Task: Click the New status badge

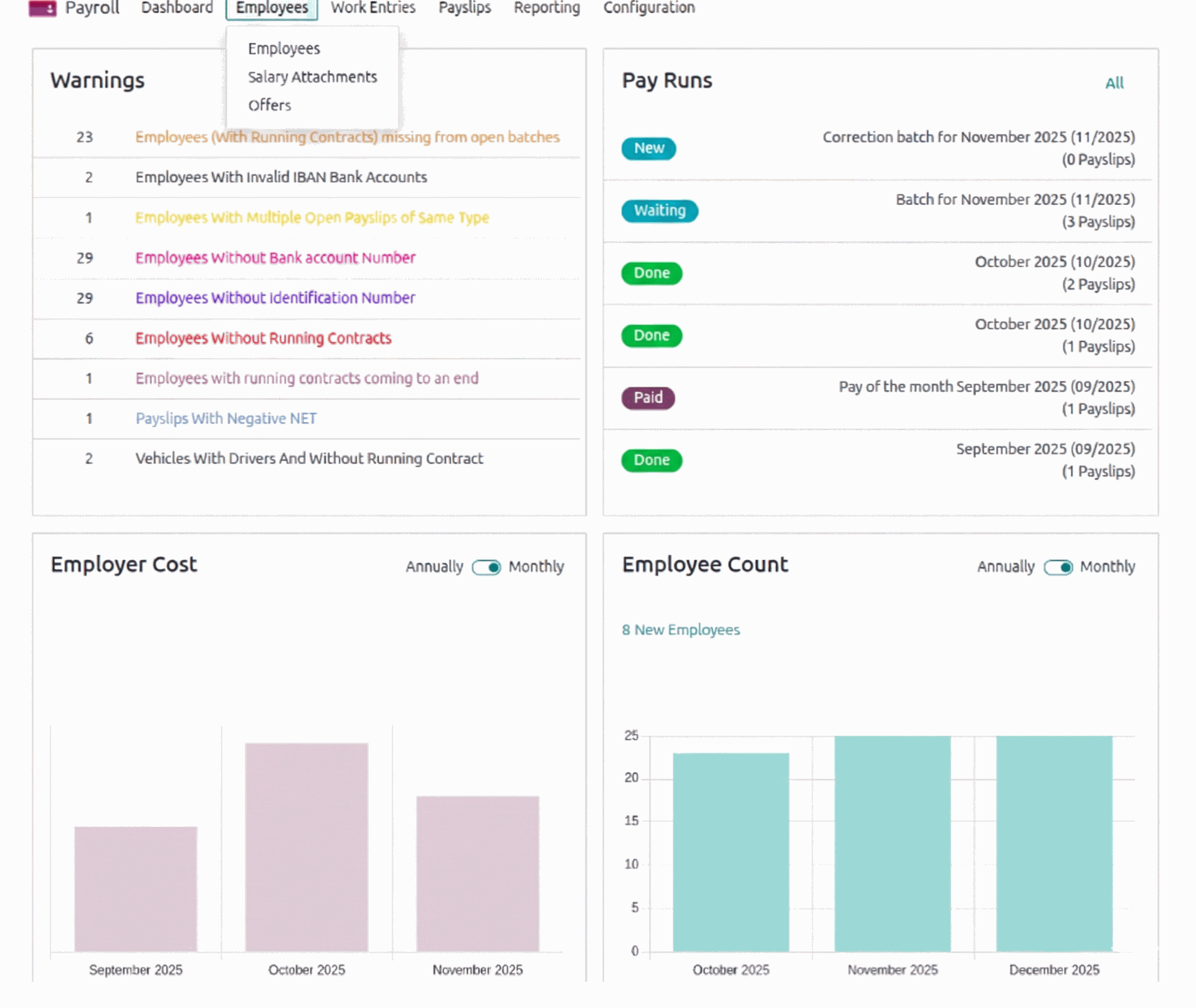Action: tap(648, 148)
